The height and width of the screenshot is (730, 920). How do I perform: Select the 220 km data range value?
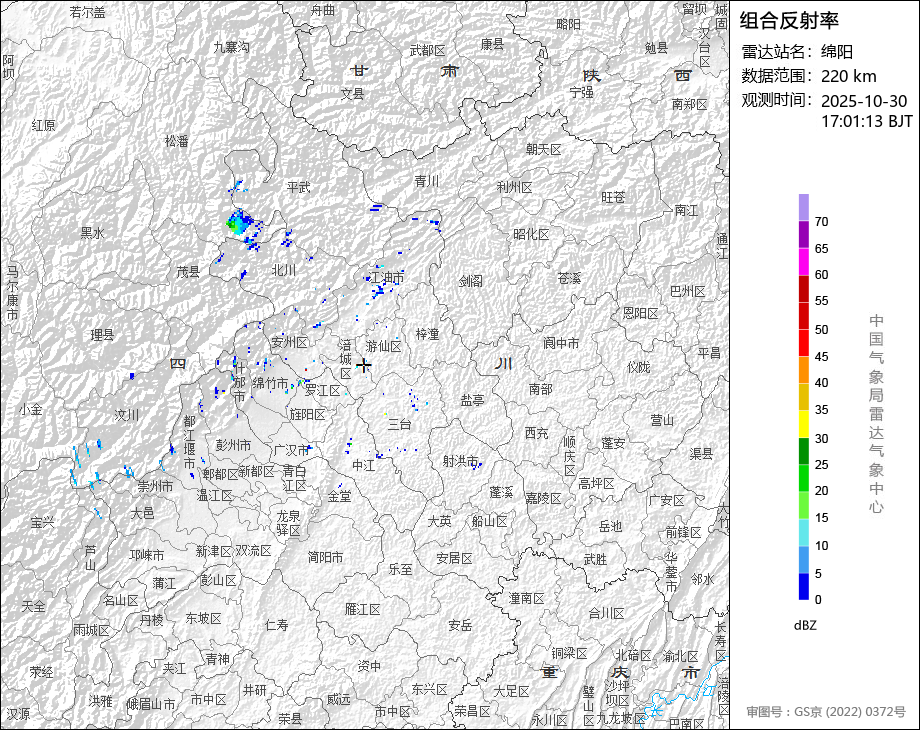[848, 76]
